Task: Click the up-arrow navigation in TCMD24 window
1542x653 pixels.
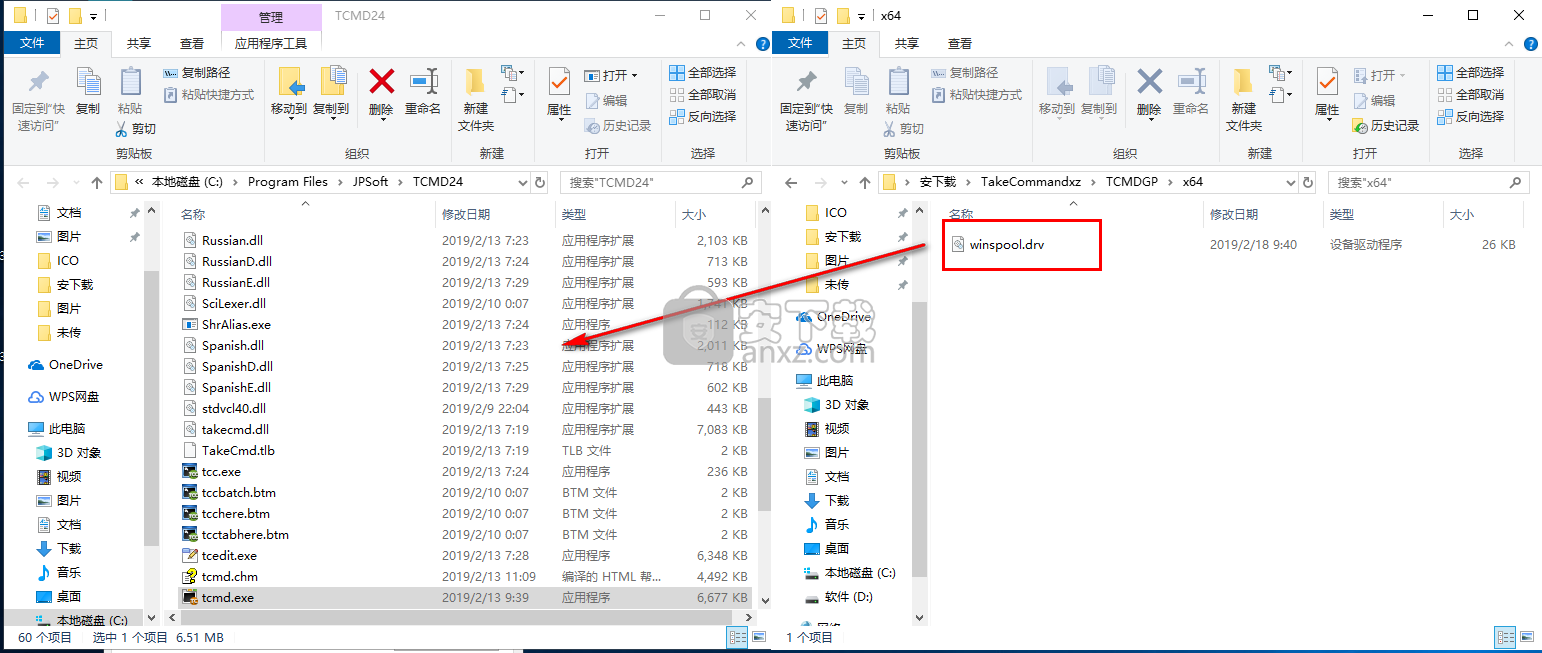Action: click(96, 183)
